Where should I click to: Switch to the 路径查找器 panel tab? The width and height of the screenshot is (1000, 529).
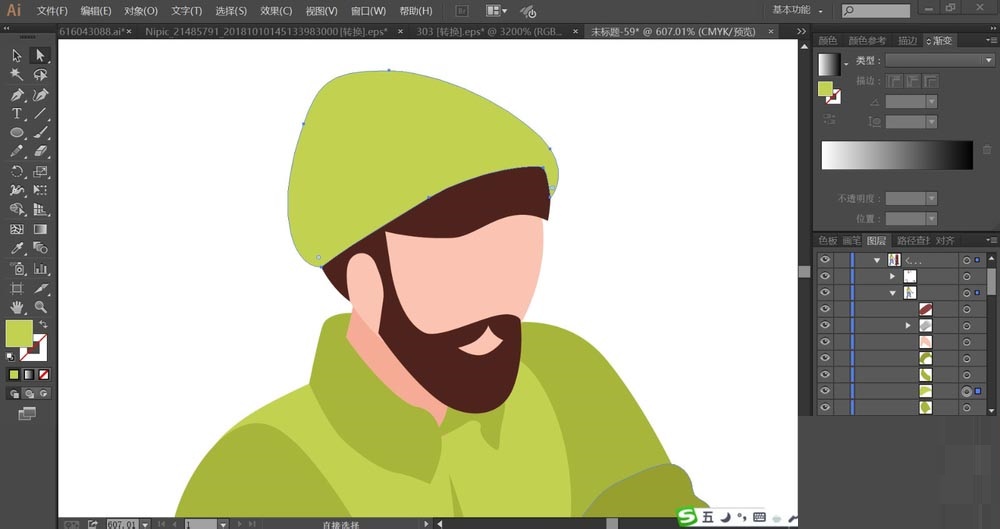(911, 241)
